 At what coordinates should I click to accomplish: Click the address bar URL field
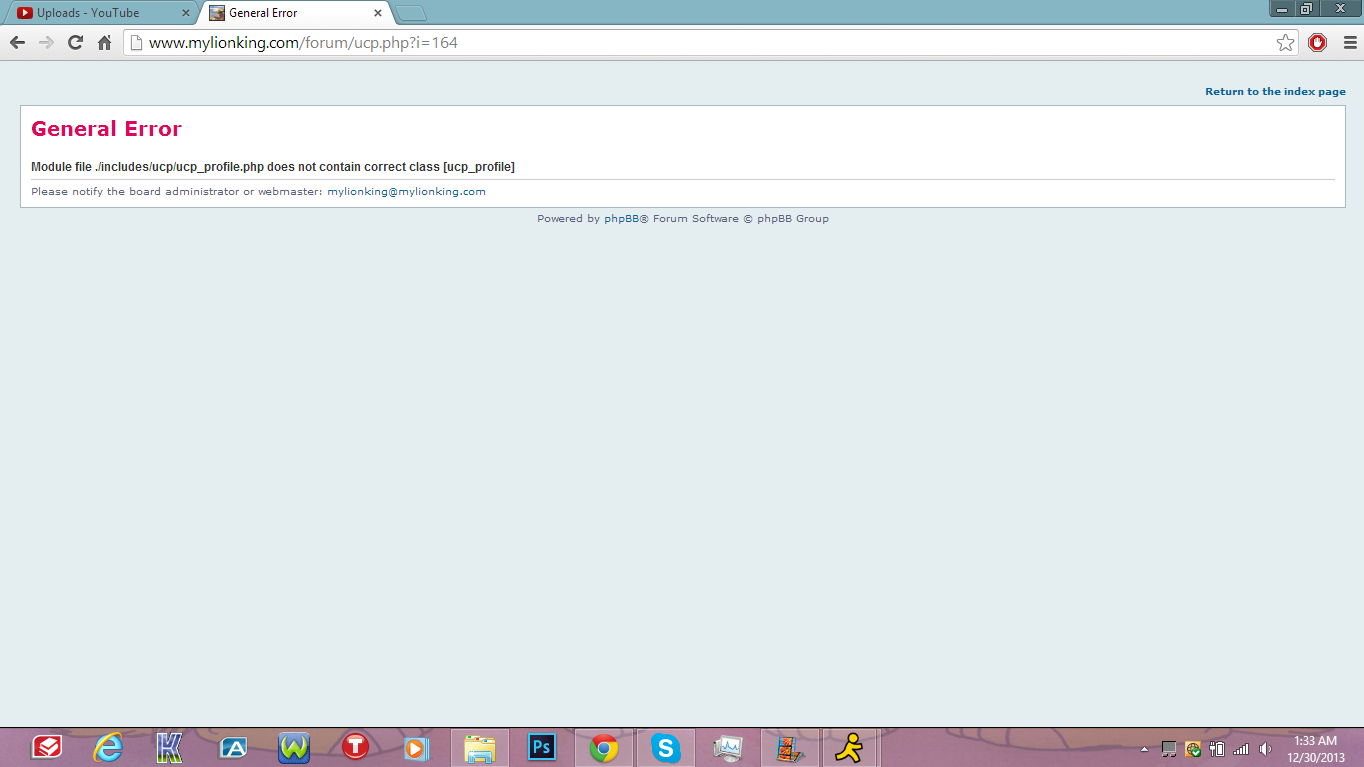700,43
